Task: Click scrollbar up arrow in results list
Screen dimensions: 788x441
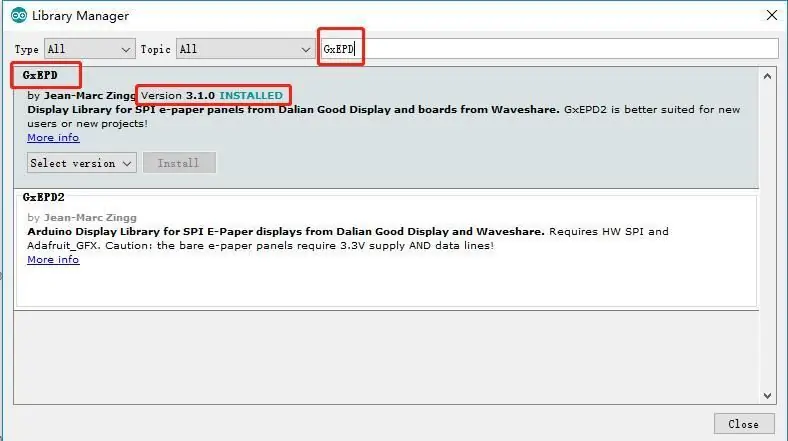Action: 767,77
